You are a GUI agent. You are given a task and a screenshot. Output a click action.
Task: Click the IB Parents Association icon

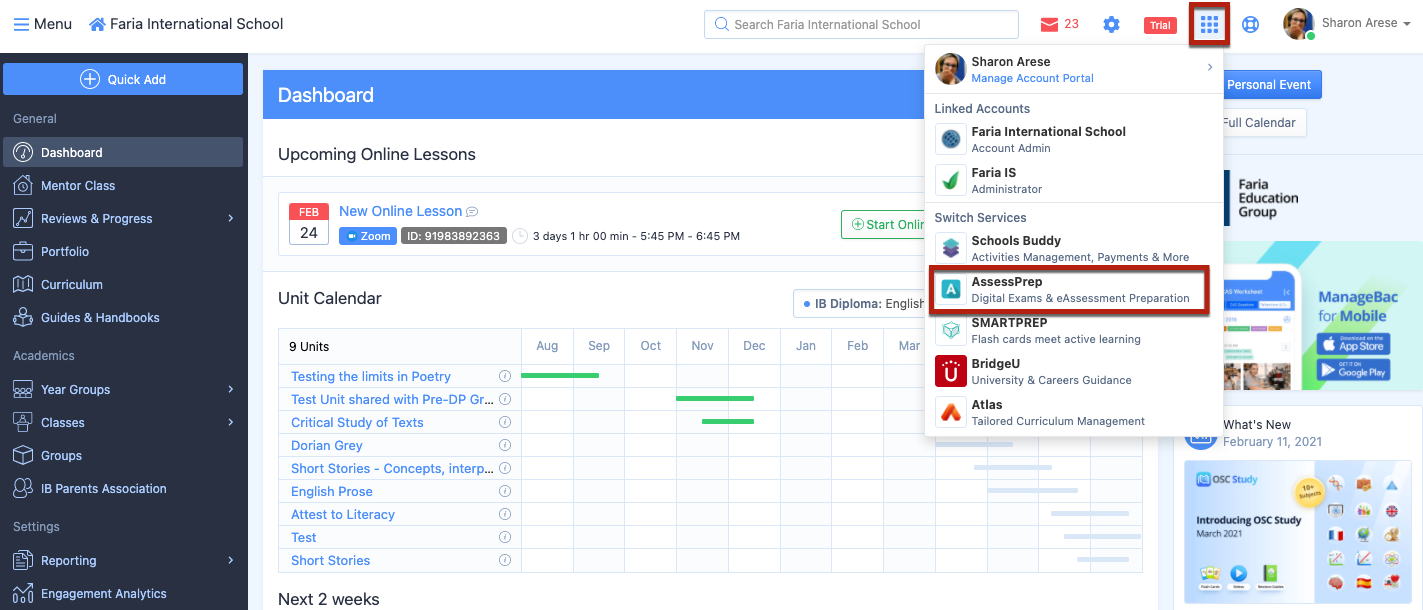[x=23, y=488]
